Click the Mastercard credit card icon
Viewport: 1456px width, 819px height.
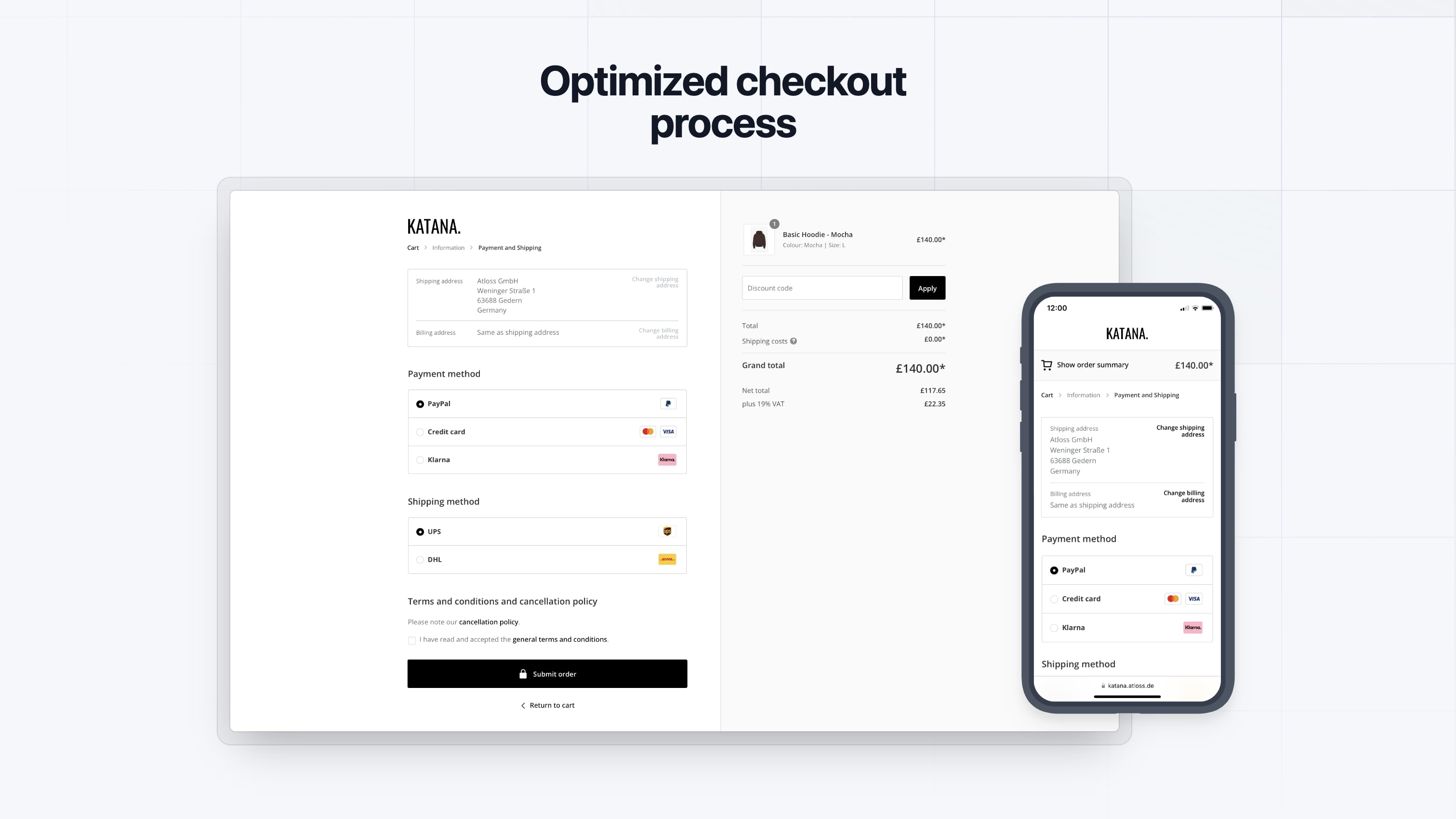[x=647, y=431]
